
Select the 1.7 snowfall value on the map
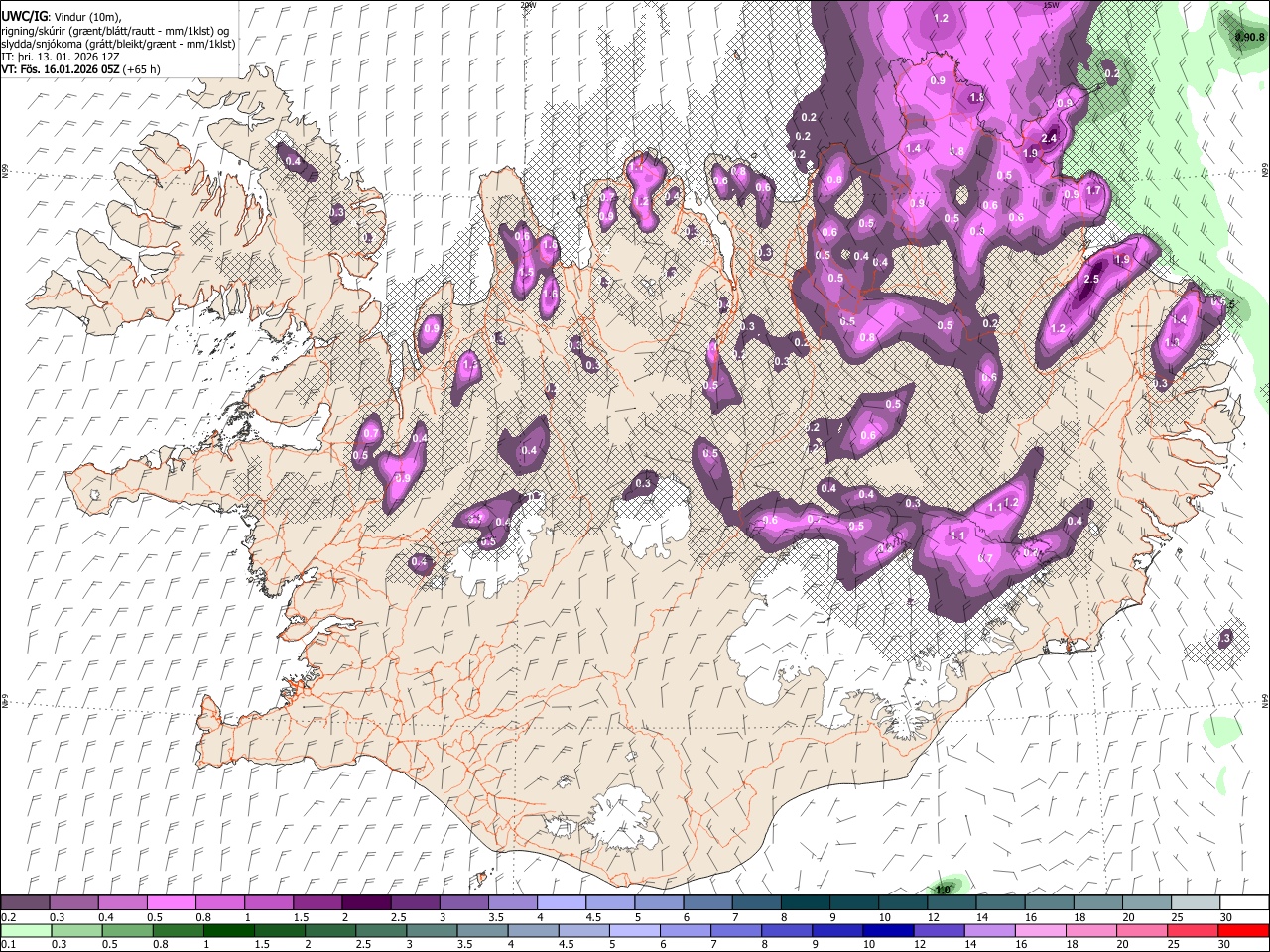[x=1093, y=190]
